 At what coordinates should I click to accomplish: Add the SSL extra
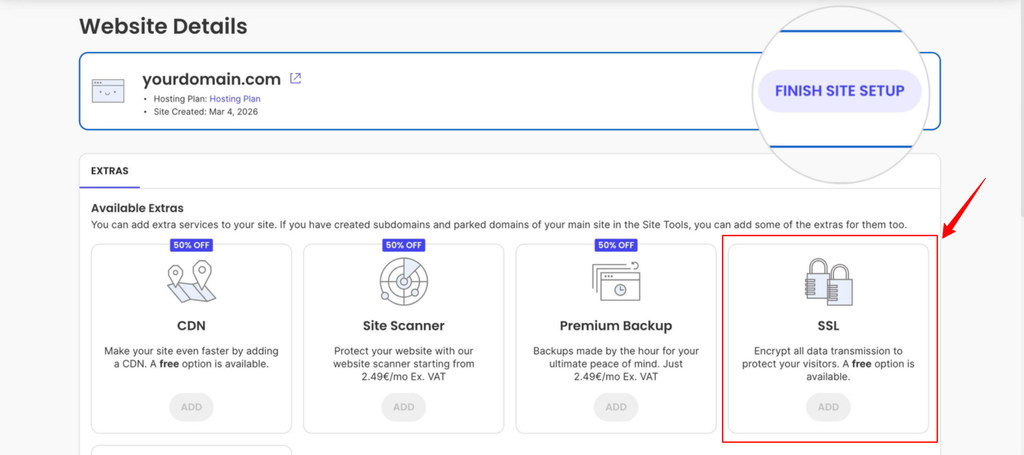(828, 407)
